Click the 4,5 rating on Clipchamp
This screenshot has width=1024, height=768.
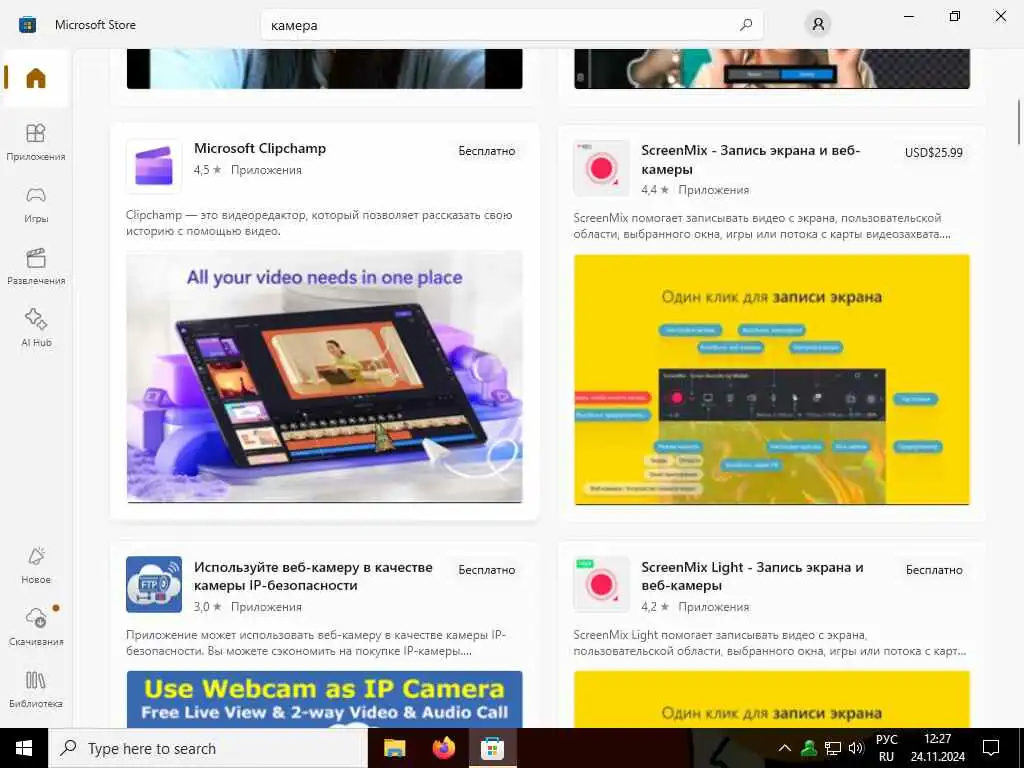click(207, 170)
